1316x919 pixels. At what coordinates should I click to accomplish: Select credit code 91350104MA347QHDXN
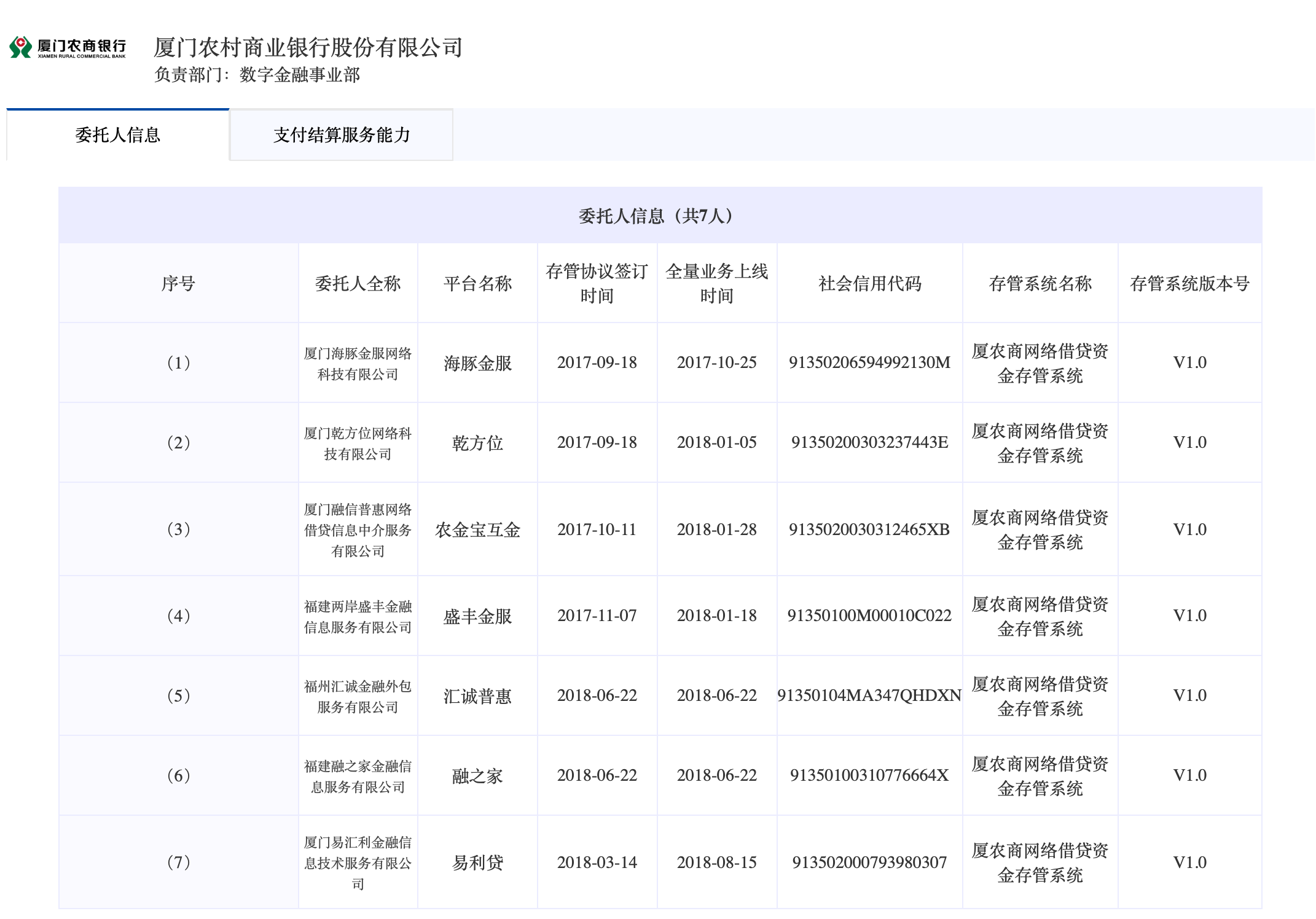870,695
